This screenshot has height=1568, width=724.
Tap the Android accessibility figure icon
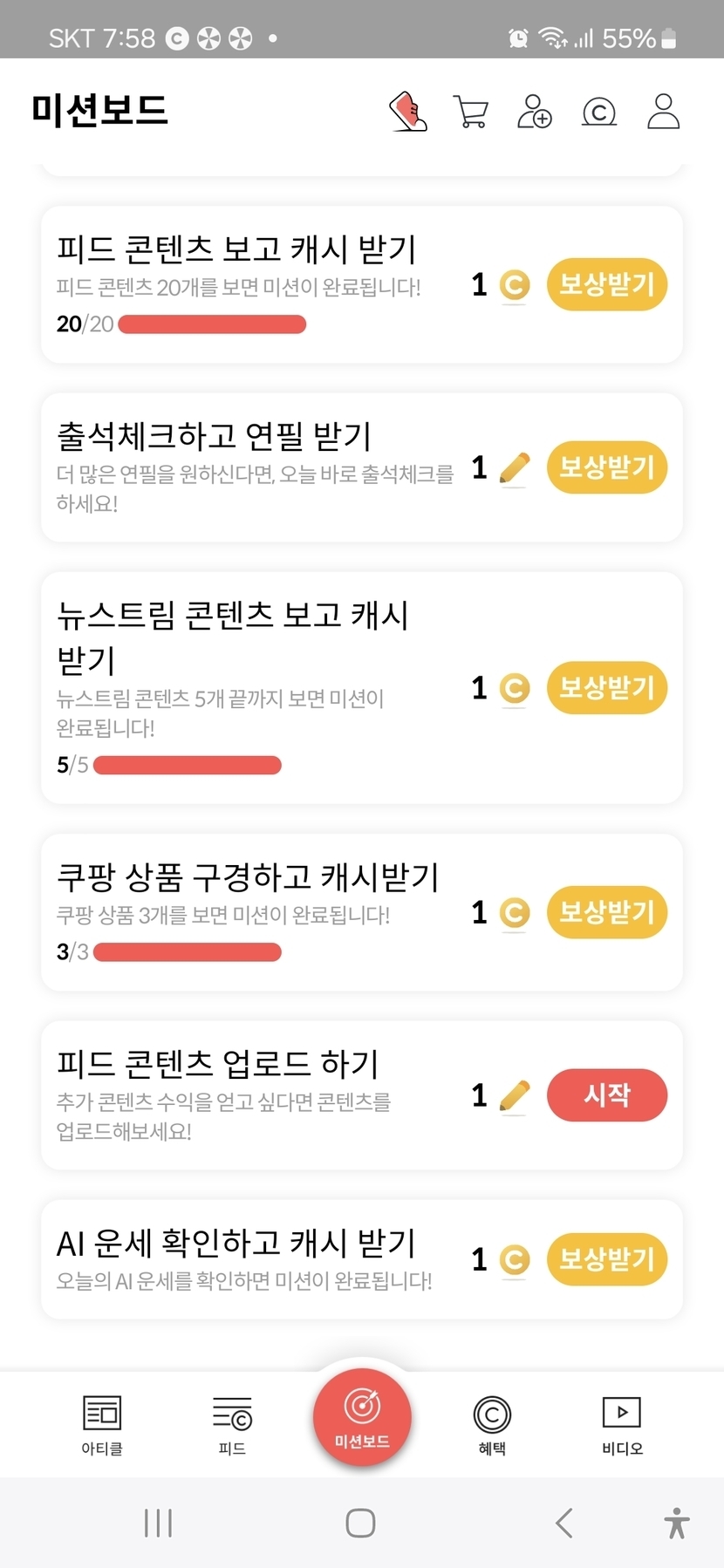(x=676, y=1523)
